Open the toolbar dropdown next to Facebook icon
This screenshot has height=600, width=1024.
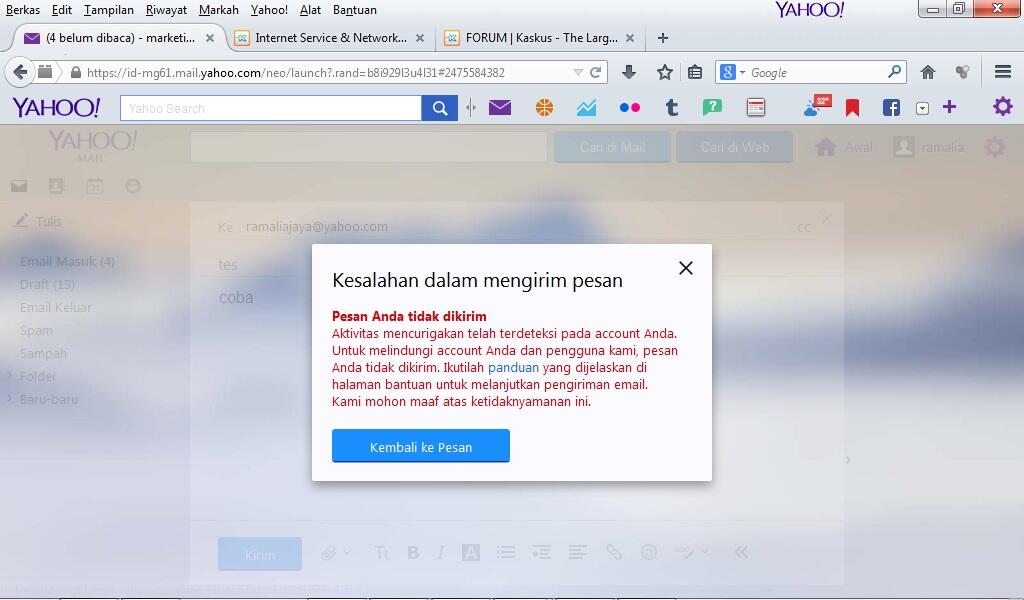(921, 108)
